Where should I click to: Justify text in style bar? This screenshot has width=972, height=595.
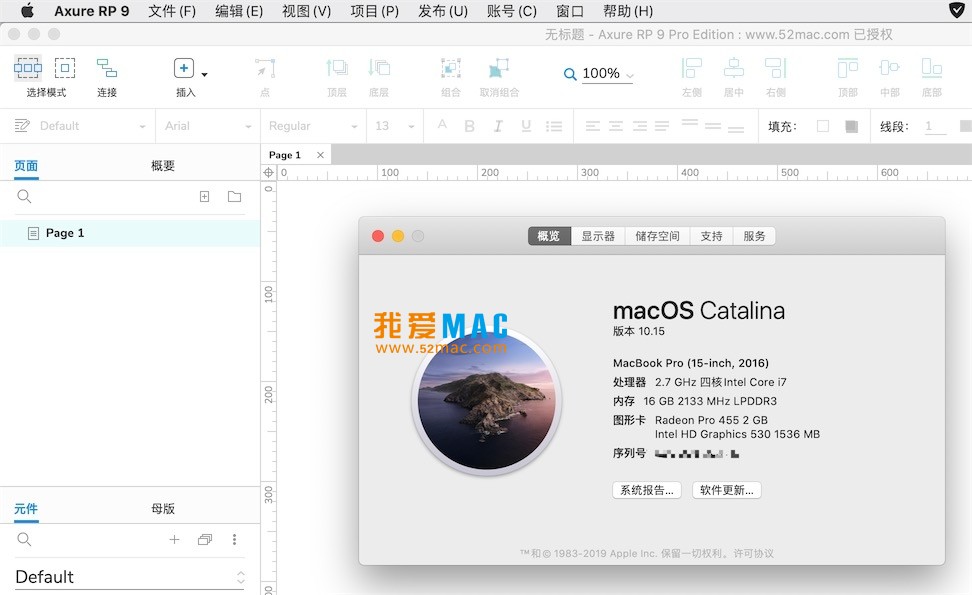(x=662, y=126)
